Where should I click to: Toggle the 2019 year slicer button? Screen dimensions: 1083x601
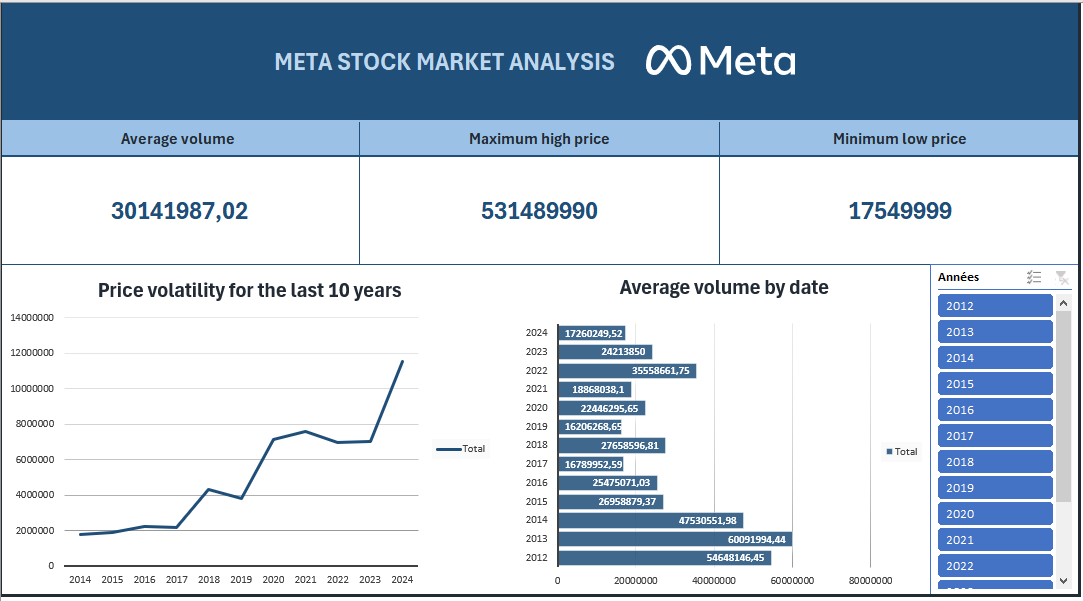coord(995,488)
